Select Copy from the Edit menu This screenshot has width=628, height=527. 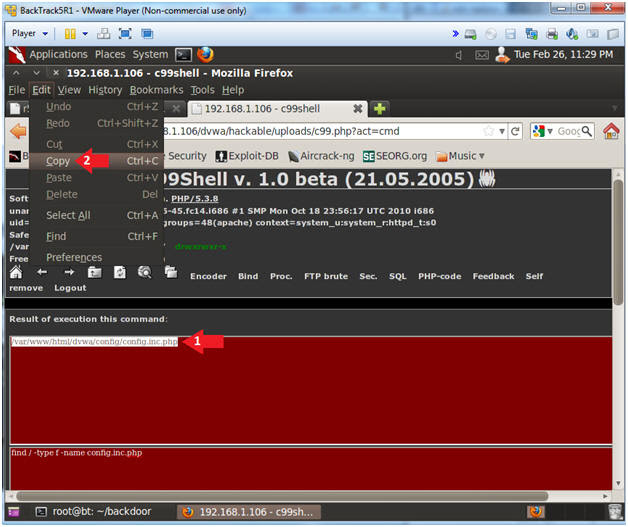click(97, 161)
